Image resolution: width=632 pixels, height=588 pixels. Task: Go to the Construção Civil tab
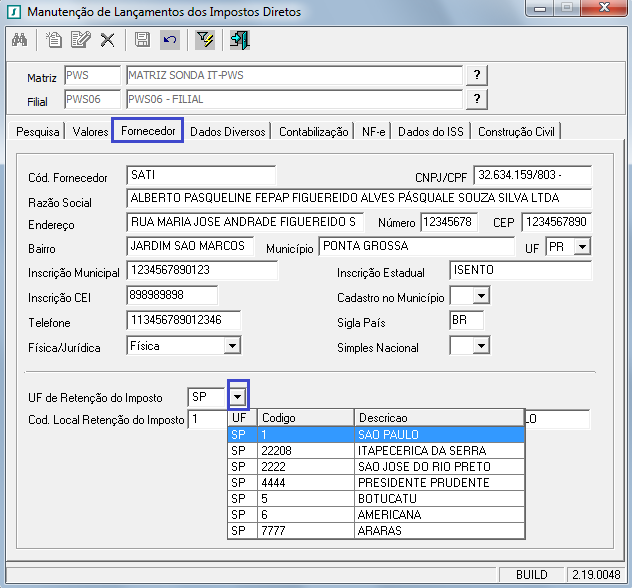[516, 131]
